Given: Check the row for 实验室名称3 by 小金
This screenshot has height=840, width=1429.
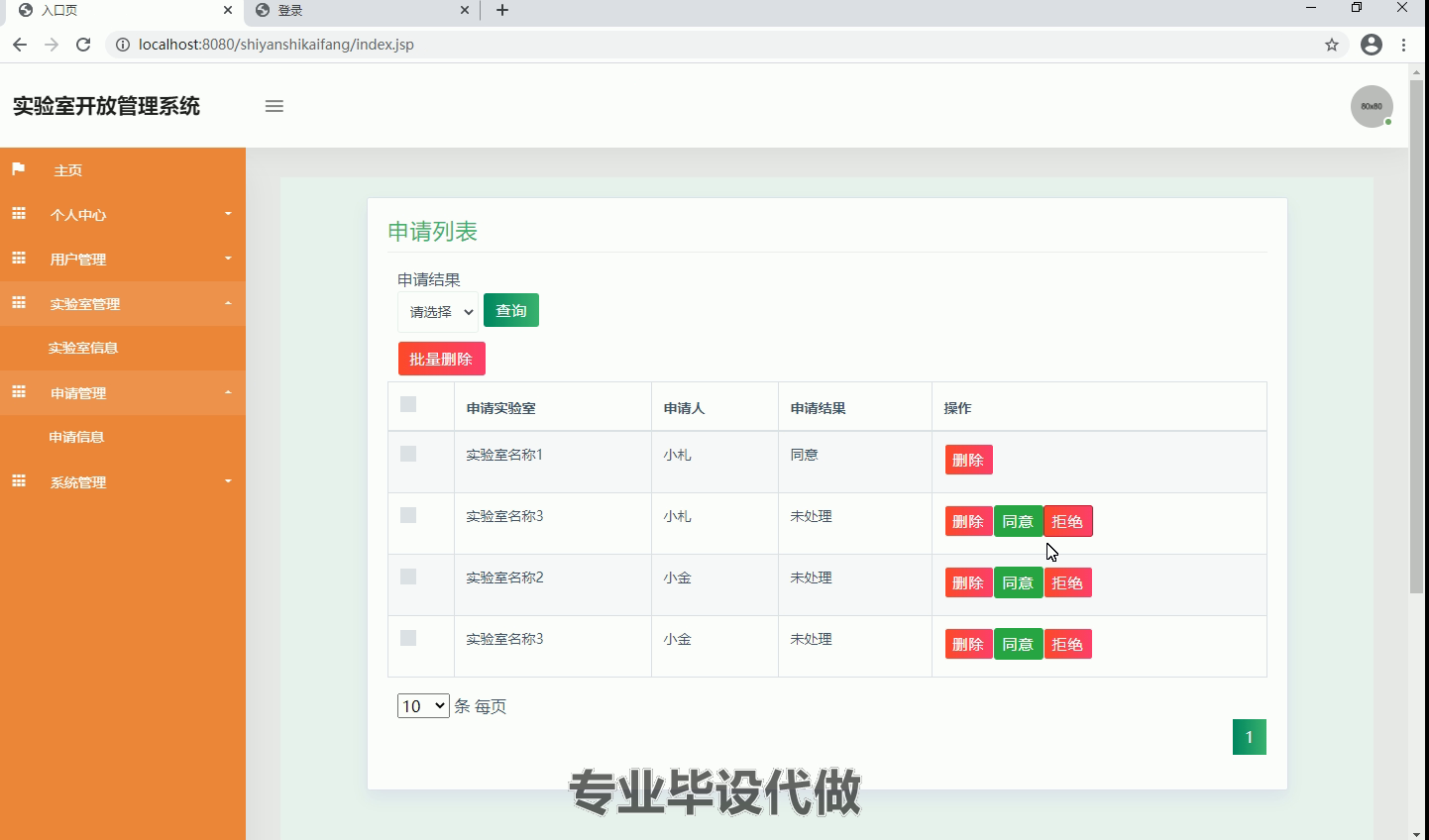Looking at the screenshot, I should [408, 638].
